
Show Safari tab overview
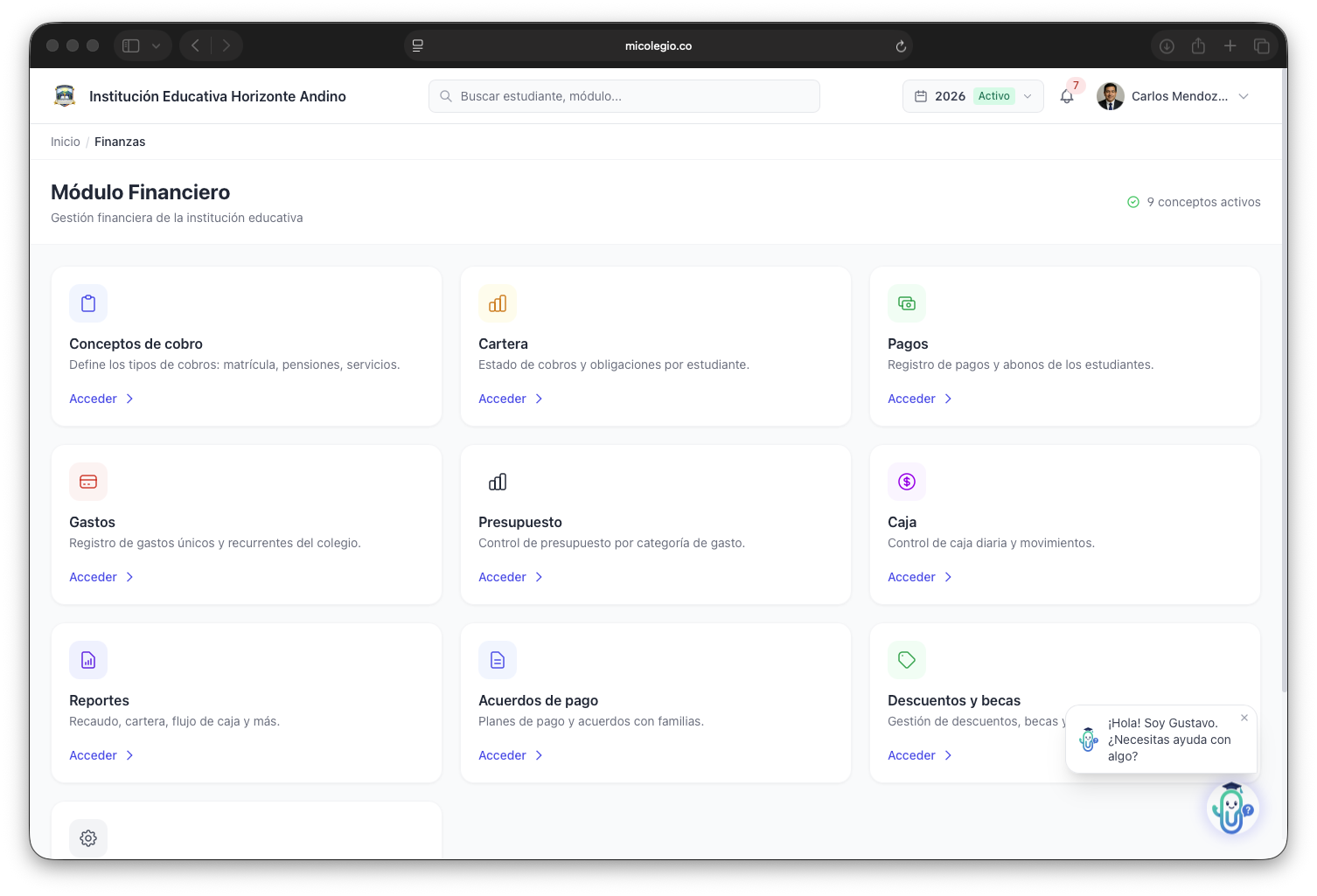(1262, 46)
